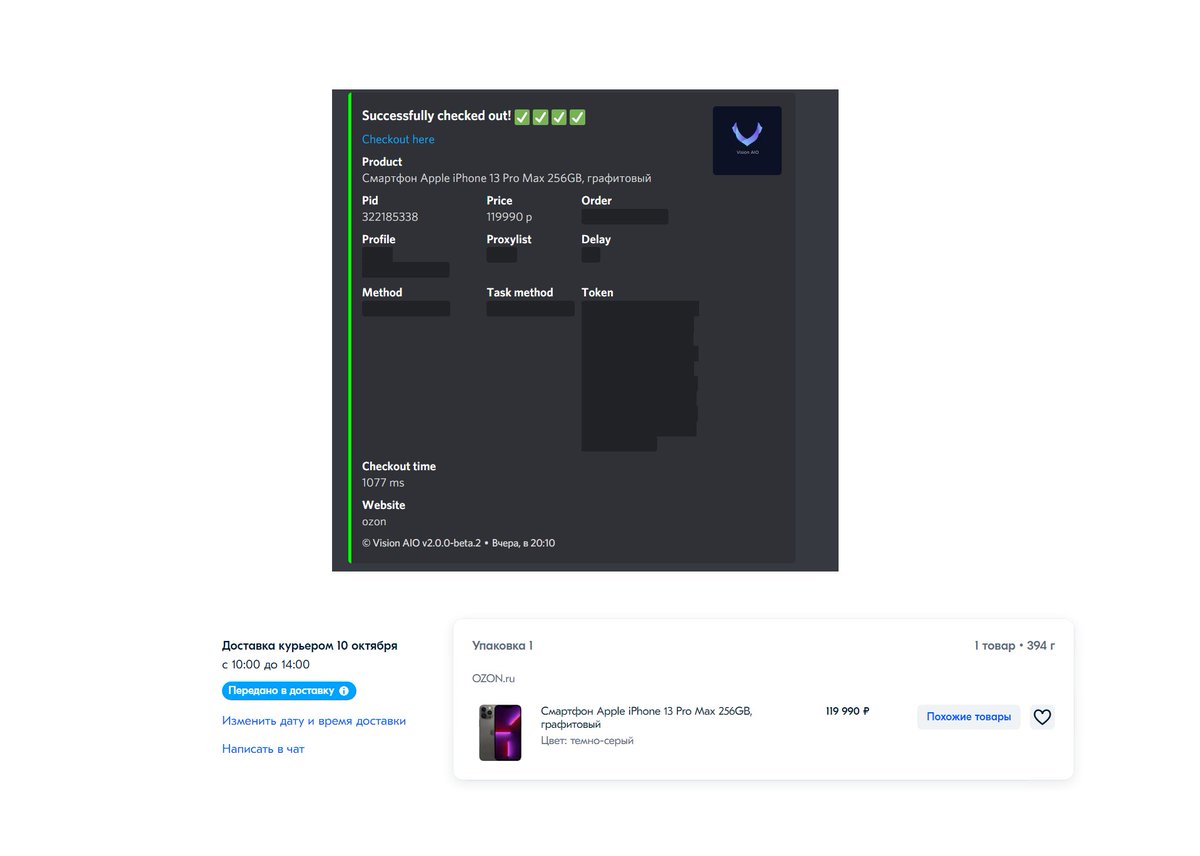The width and height of the screenshot is (1200, 856).
Task: Open the iPhone 13 Pro Max product image
Action: [x=500, y=733]
